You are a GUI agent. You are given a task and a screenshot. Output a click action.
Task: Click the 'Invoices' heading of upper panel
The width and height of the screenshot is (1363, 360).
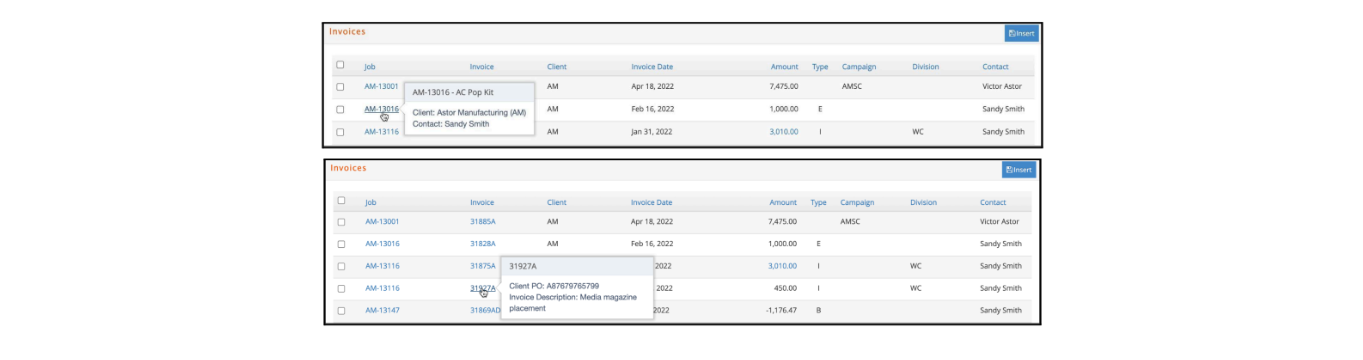tap(348, 32)
